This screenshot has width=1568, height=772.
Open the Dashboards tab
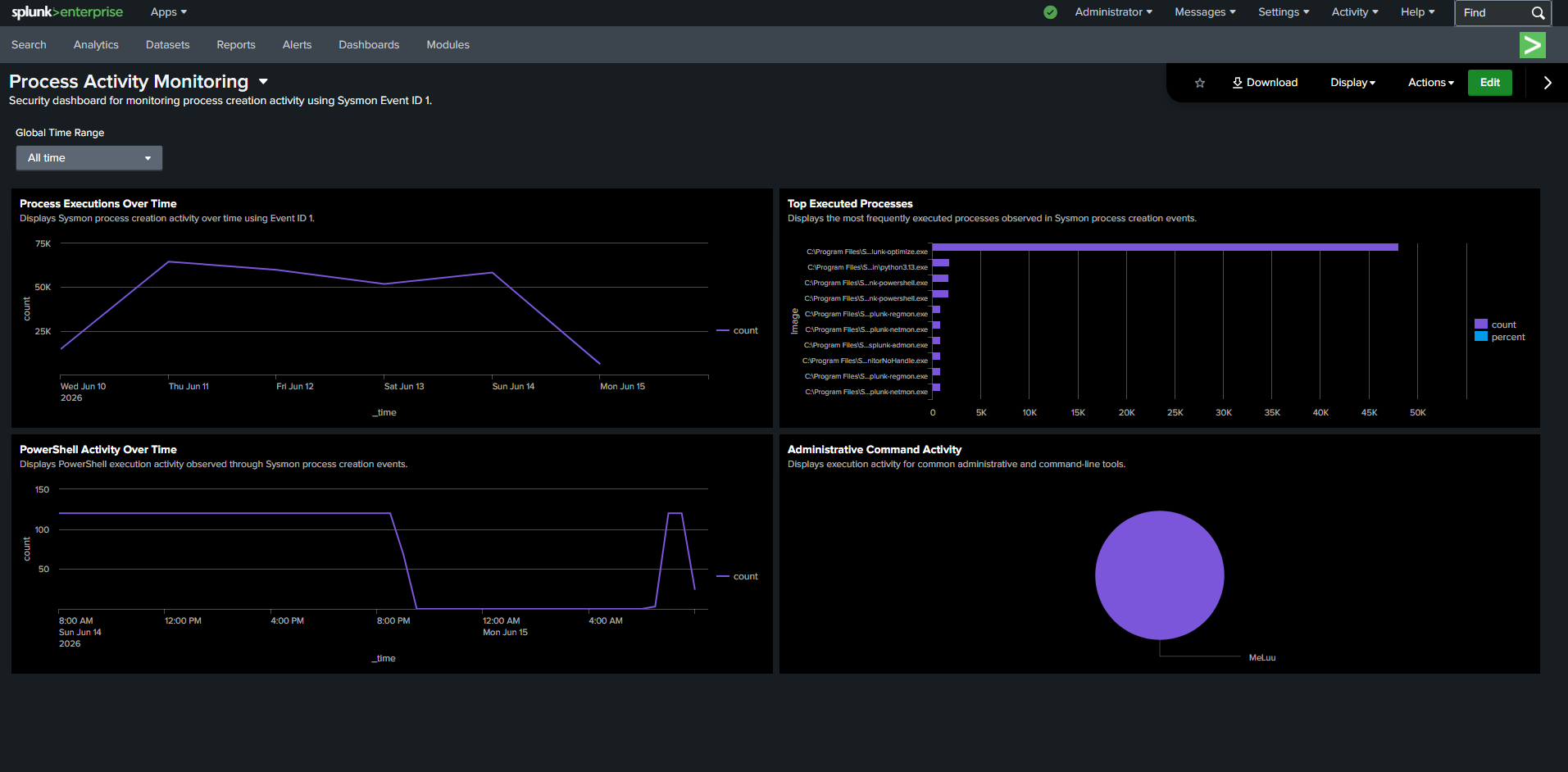coord(369,45)
